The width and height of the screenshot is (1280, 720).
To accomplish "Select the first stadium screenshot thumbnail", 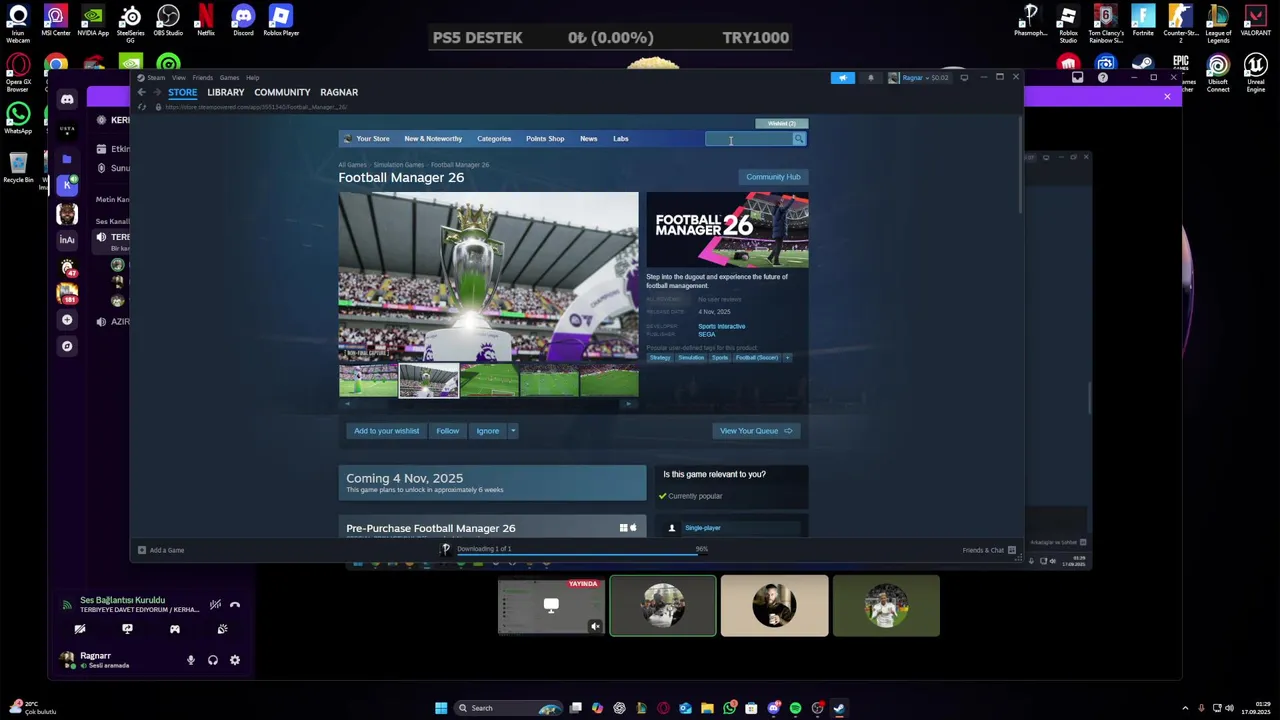I will (368, 381).
